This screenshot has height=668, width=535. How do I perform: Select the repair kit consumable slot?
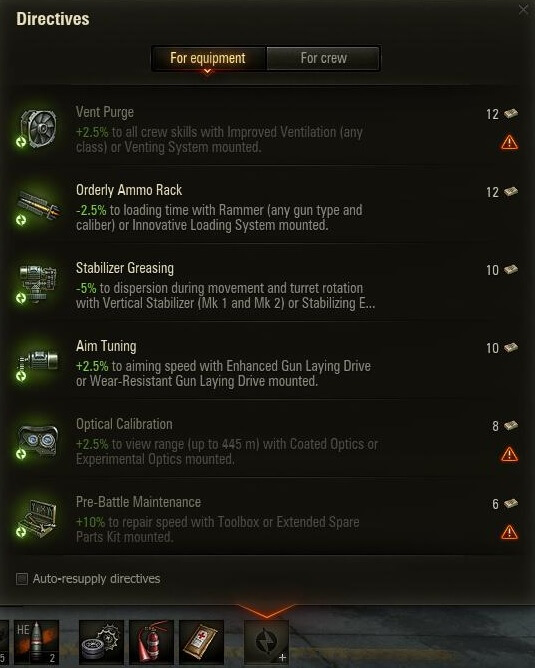[x=101, y=642]
